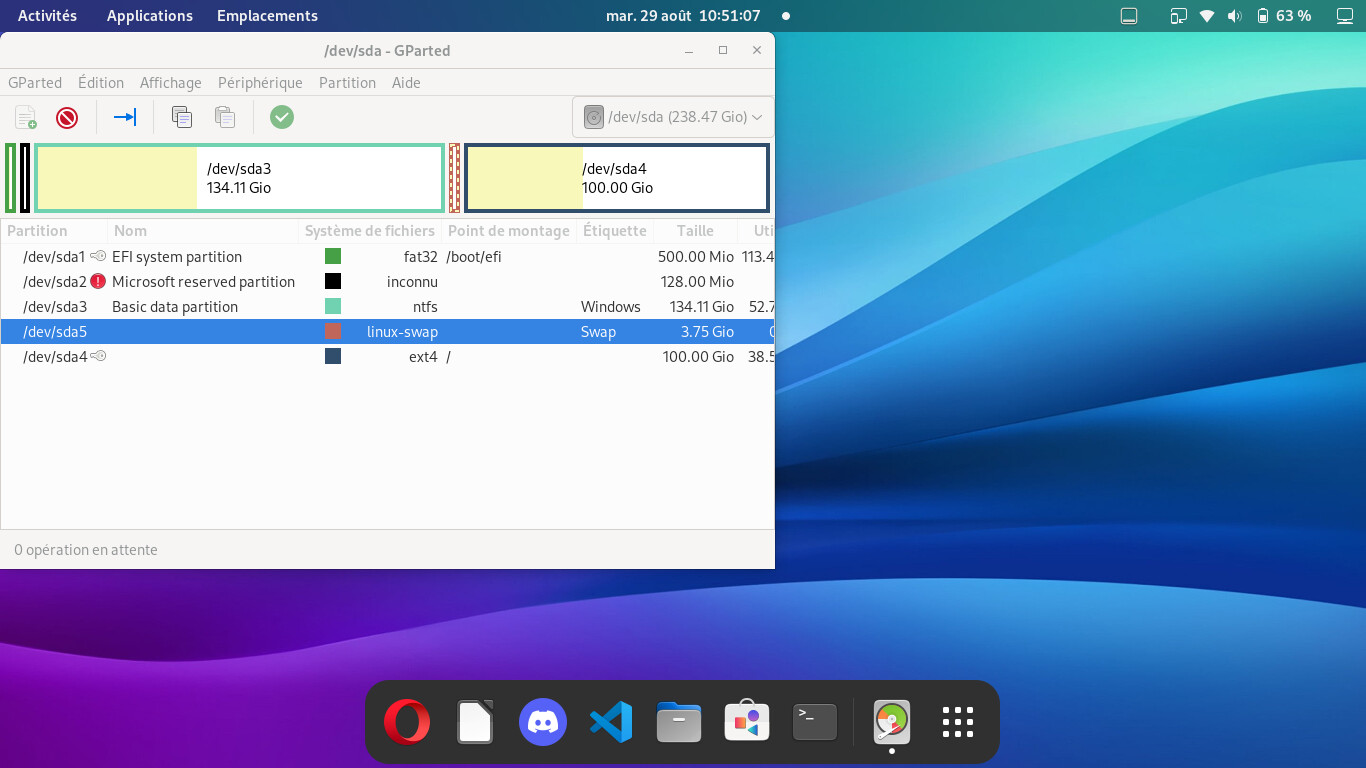Select the /dev/sda2 partition row

[387, 282]
